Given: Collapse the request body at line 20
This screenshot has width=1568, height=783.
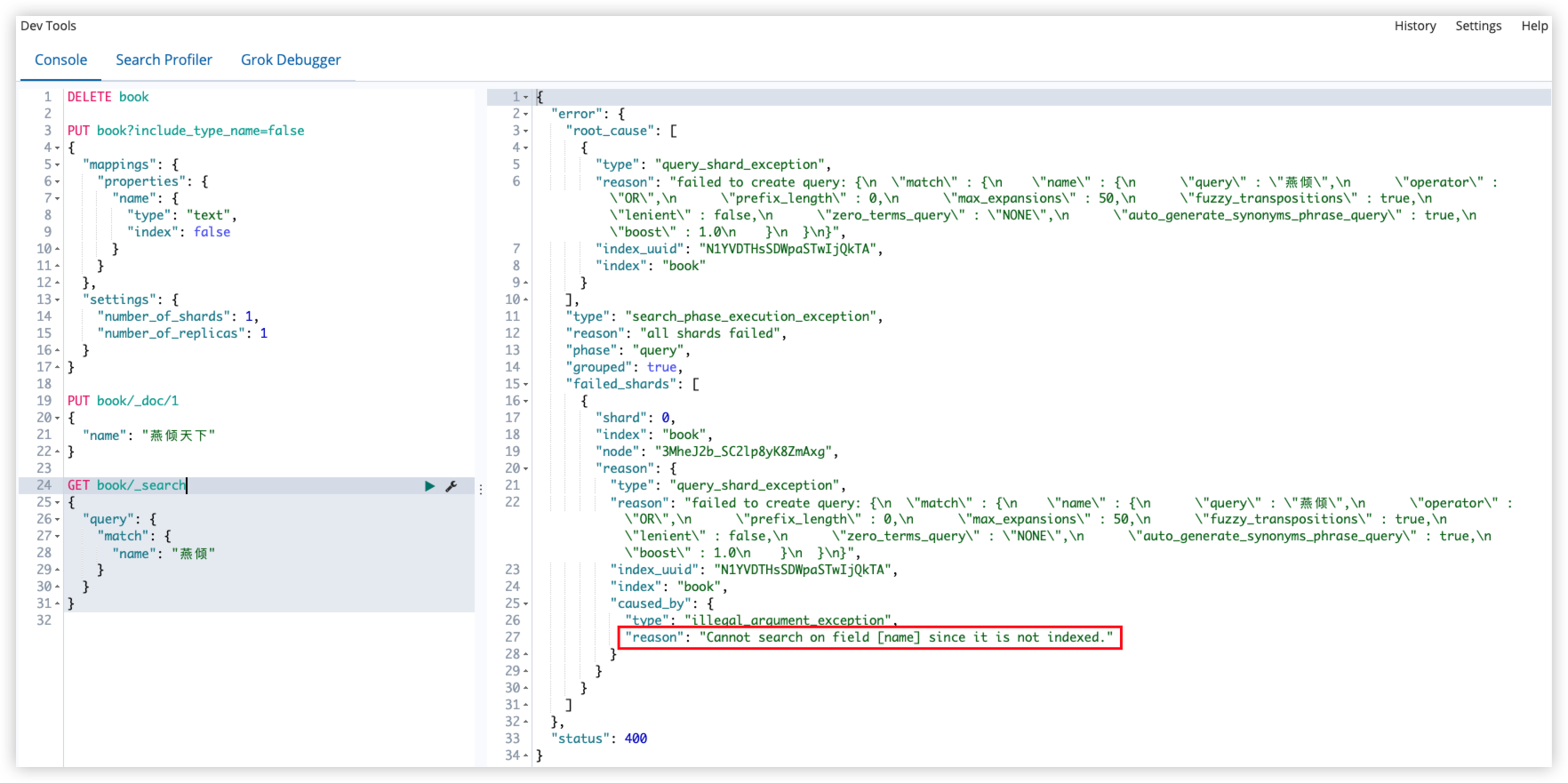Looking at the screenshot, I should tap(58, 418).
